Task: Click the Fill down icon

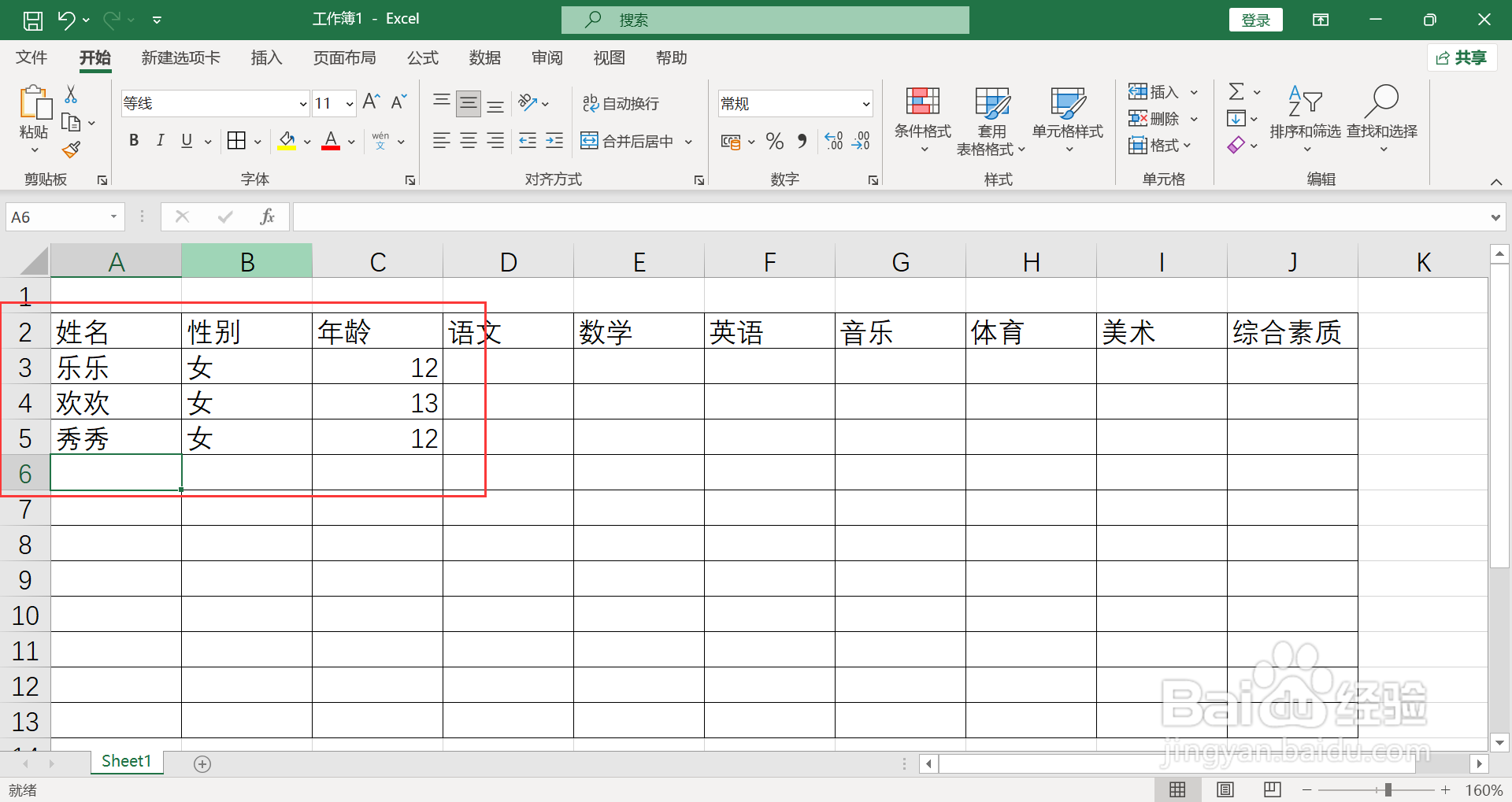Action: point(1236,119)
